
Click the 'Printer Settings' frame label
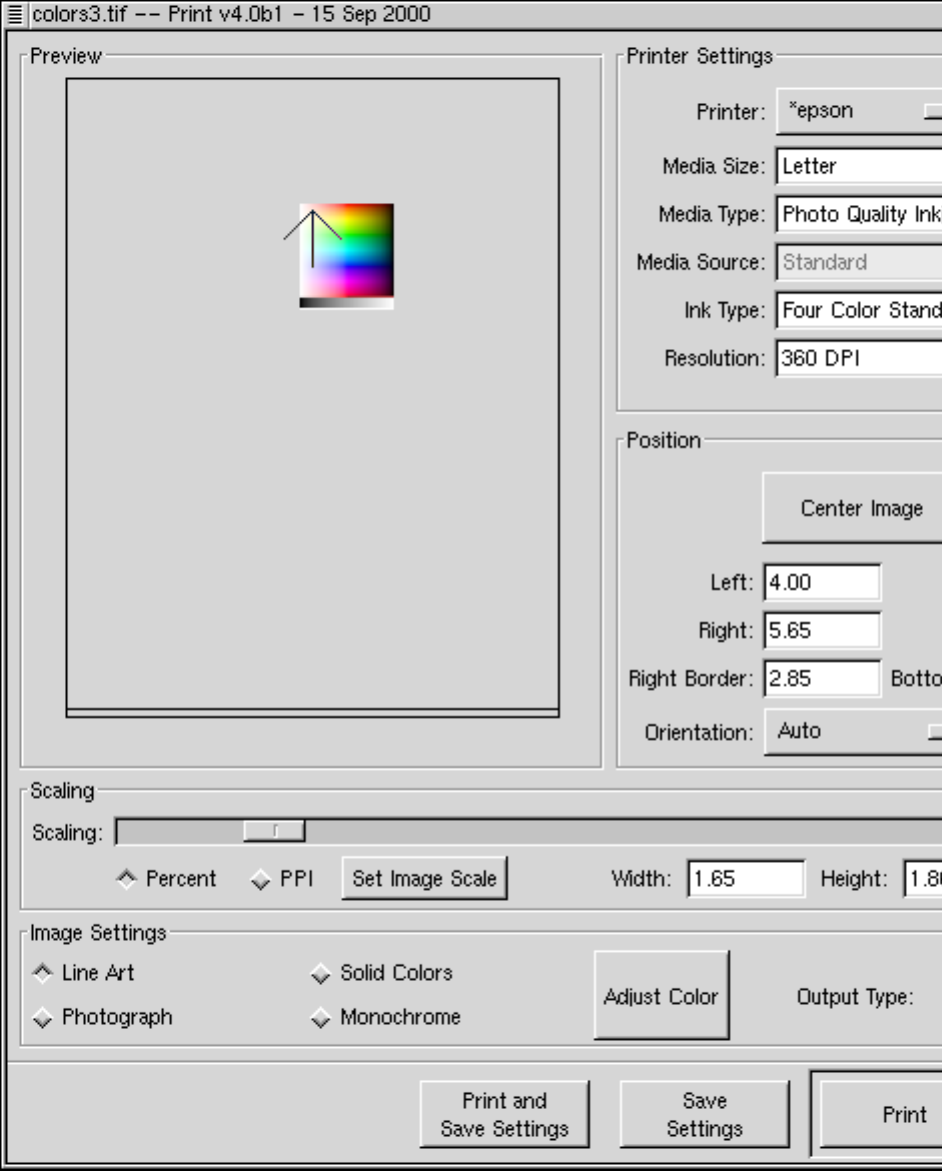(x=699, y=56)
